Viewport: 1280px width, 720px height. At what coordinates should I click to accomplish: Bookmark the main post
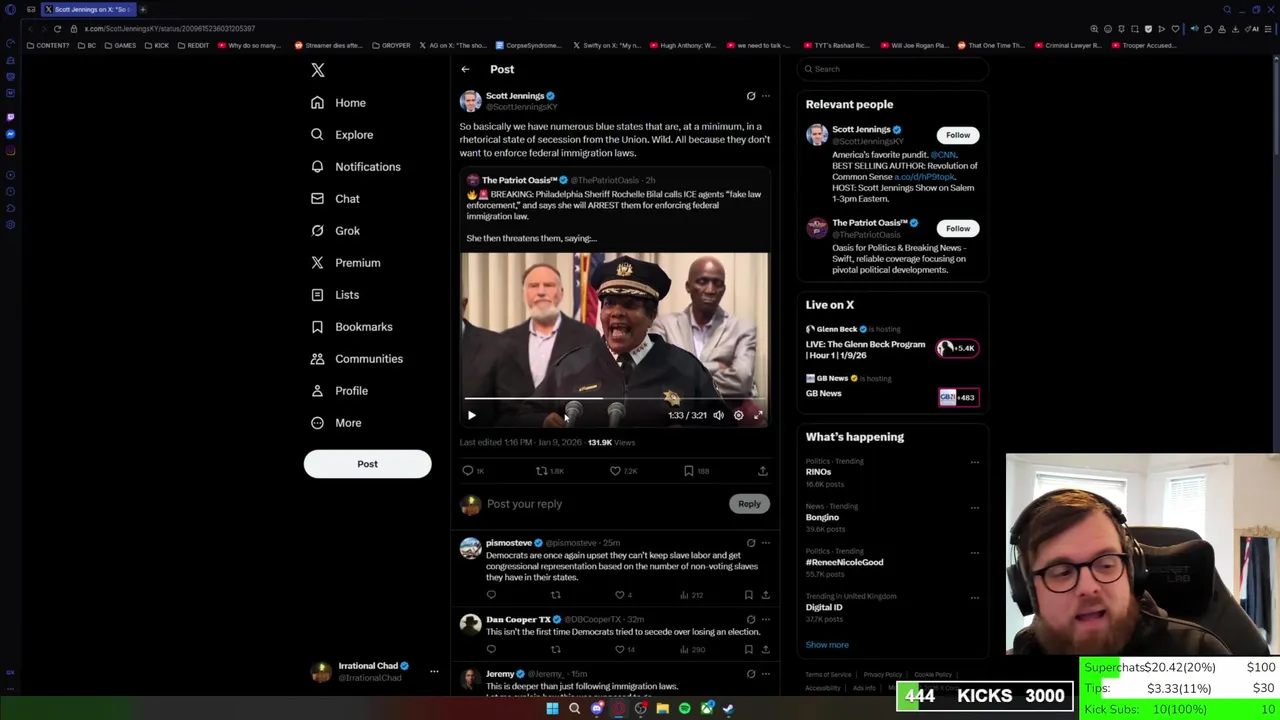[x=689, y=471]
